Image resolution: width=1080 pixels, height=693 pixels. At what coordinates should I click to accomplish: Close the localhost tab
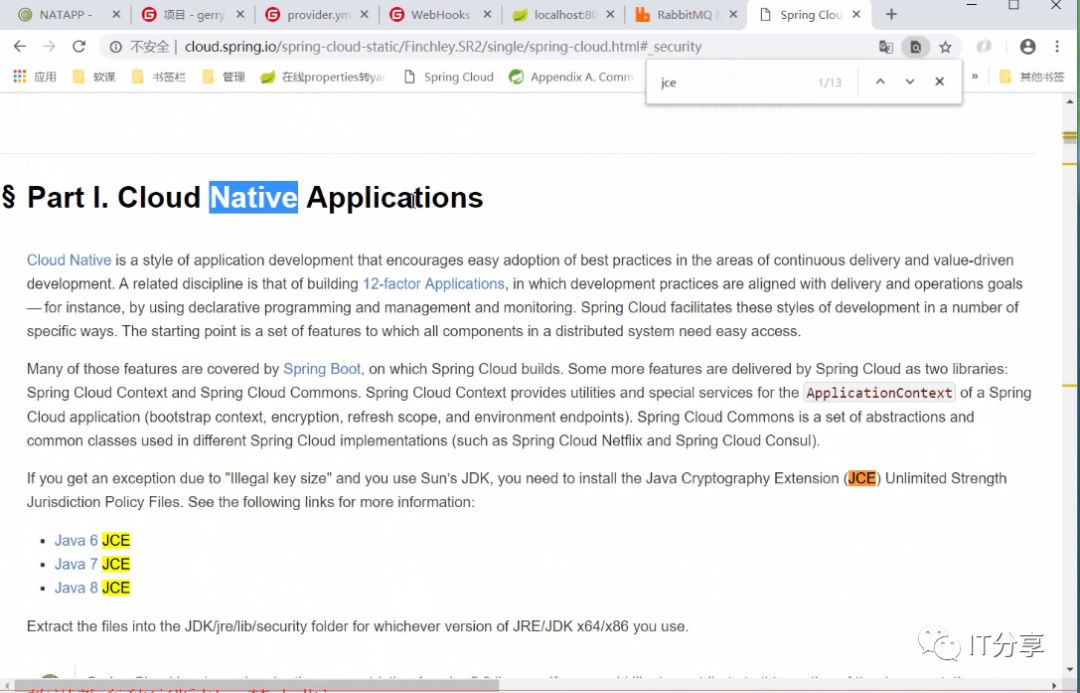[x=610, y=14]
